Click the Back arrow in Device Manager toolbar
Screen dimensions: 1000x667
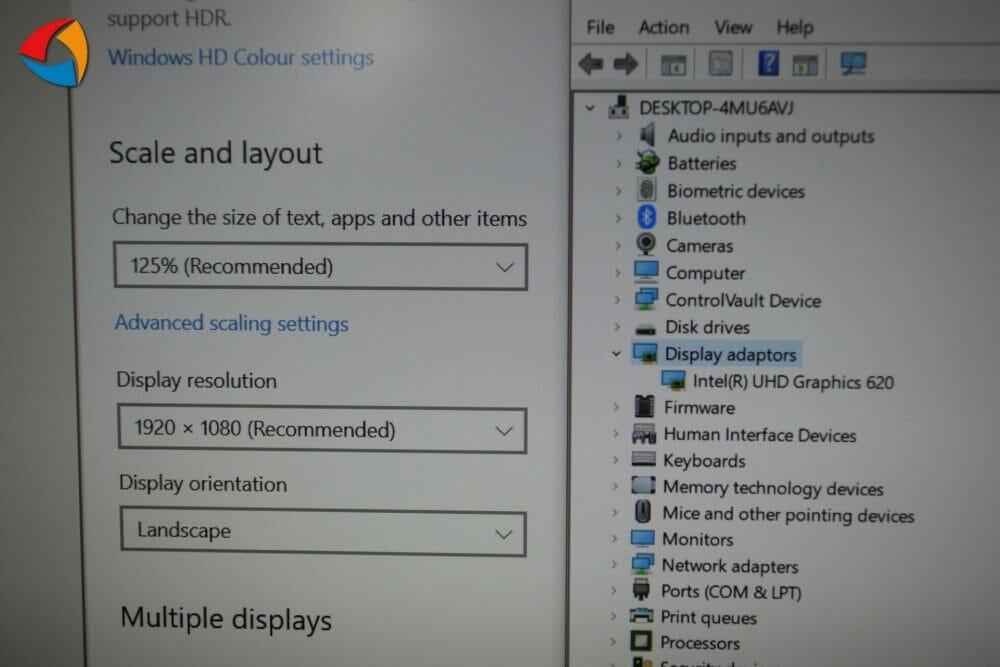tap(591, 64)
